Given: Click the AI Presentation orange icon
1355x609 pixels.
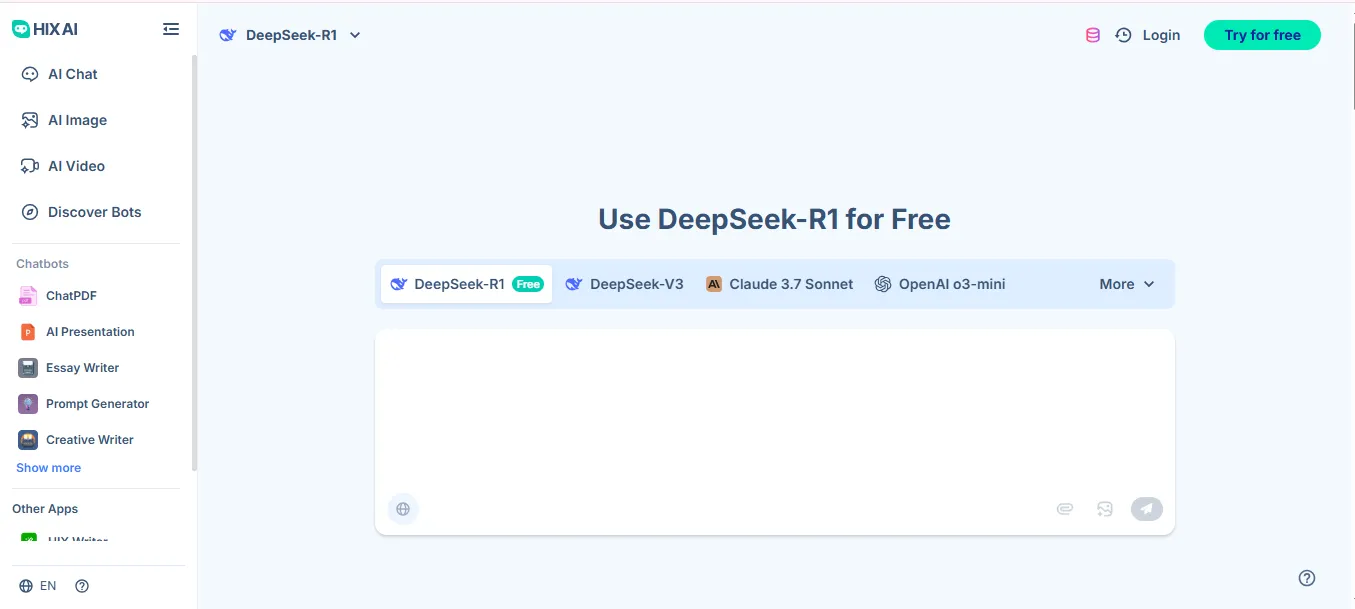Looking at the screenshot, I should tap(28, 332).
